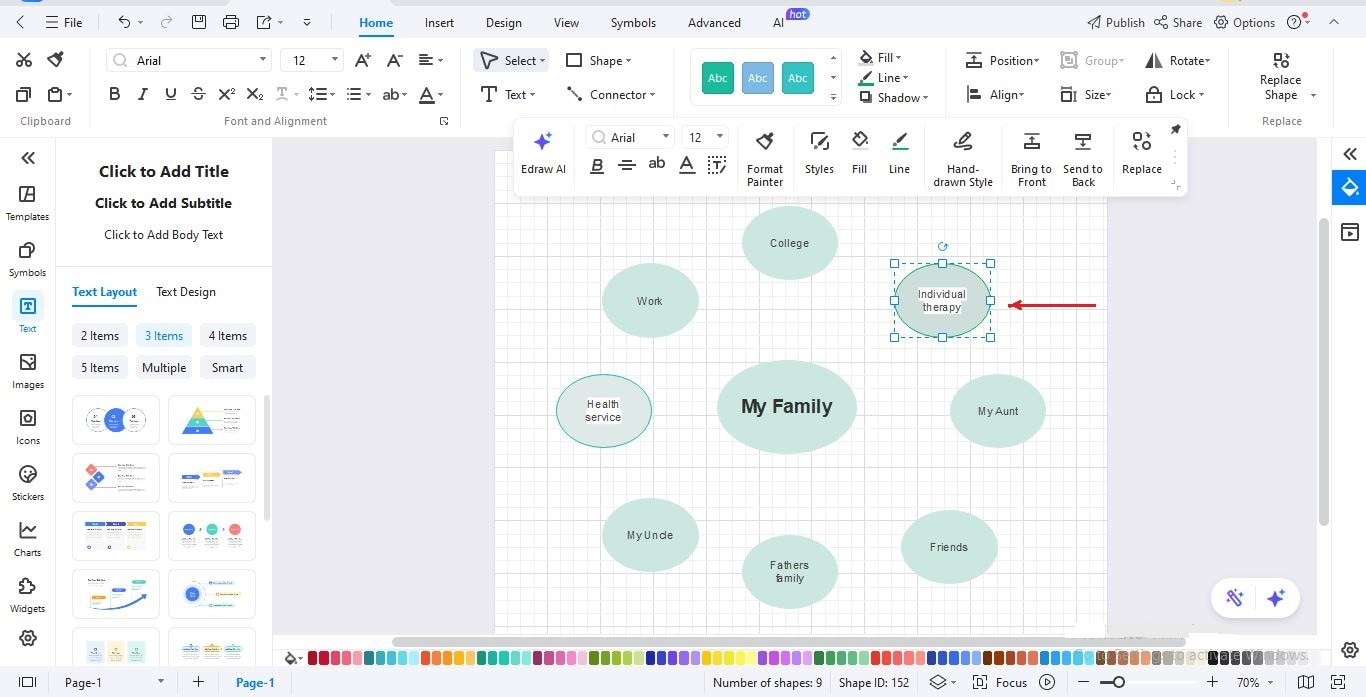The width and height of the screenshot is (1366, 697).
Task: Switch to the Insert tab
Action: [x=439, y=22]
